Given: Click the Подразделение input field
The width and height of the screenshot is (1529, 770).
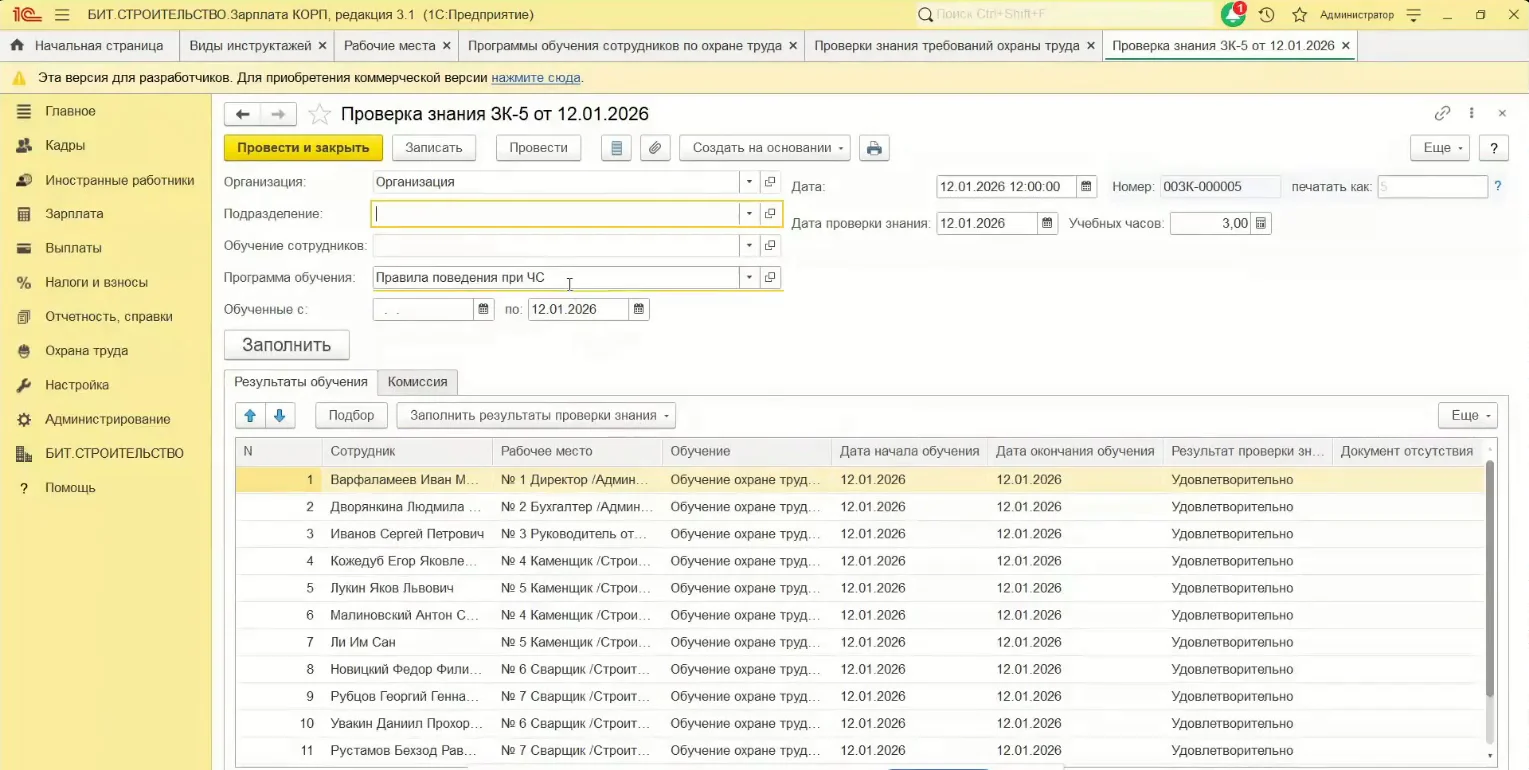Looking at the screenshot, I should (556, 214).
